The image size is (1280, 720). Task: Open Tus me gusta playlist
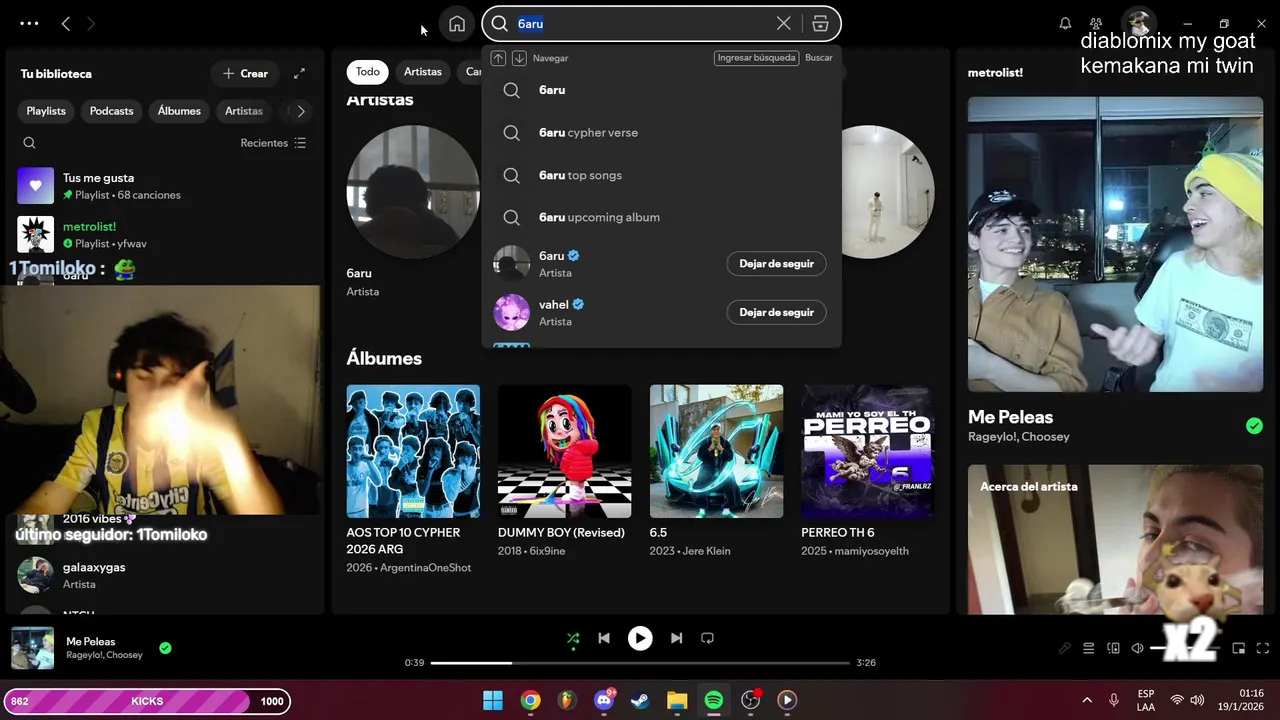coord(165,186)
